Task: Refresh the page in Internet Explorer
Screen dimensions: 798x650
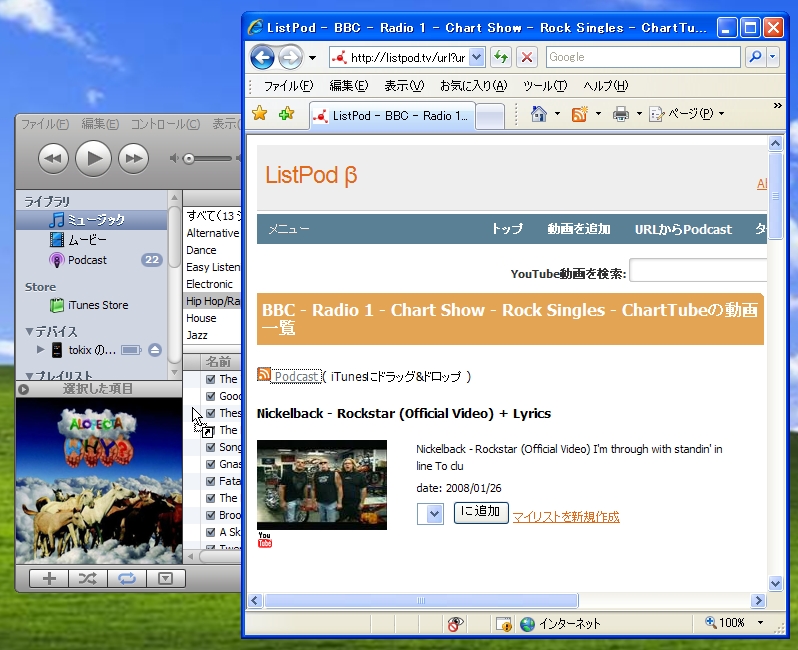Action: (501, 57)
